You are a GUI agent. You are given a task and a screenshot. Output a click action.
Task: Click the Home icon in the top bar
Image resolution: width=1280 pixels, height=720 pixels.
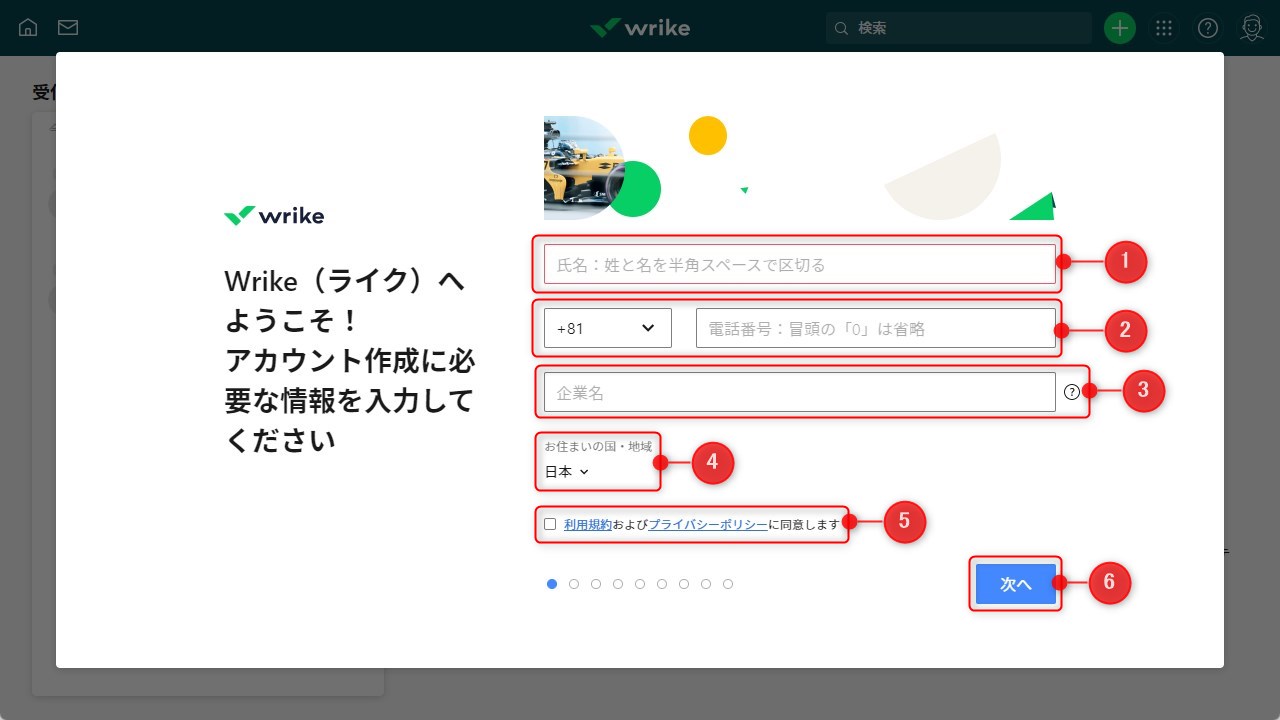pyautogui.click(x=27, y=27)
